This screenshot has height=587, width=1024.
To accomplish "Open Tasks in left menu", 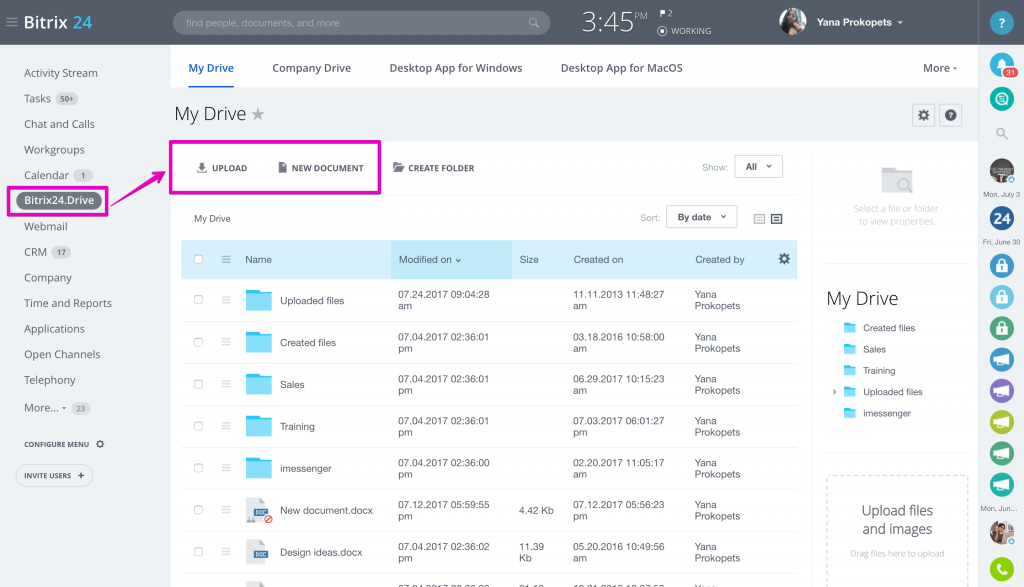I will click(x=37, y=99).
